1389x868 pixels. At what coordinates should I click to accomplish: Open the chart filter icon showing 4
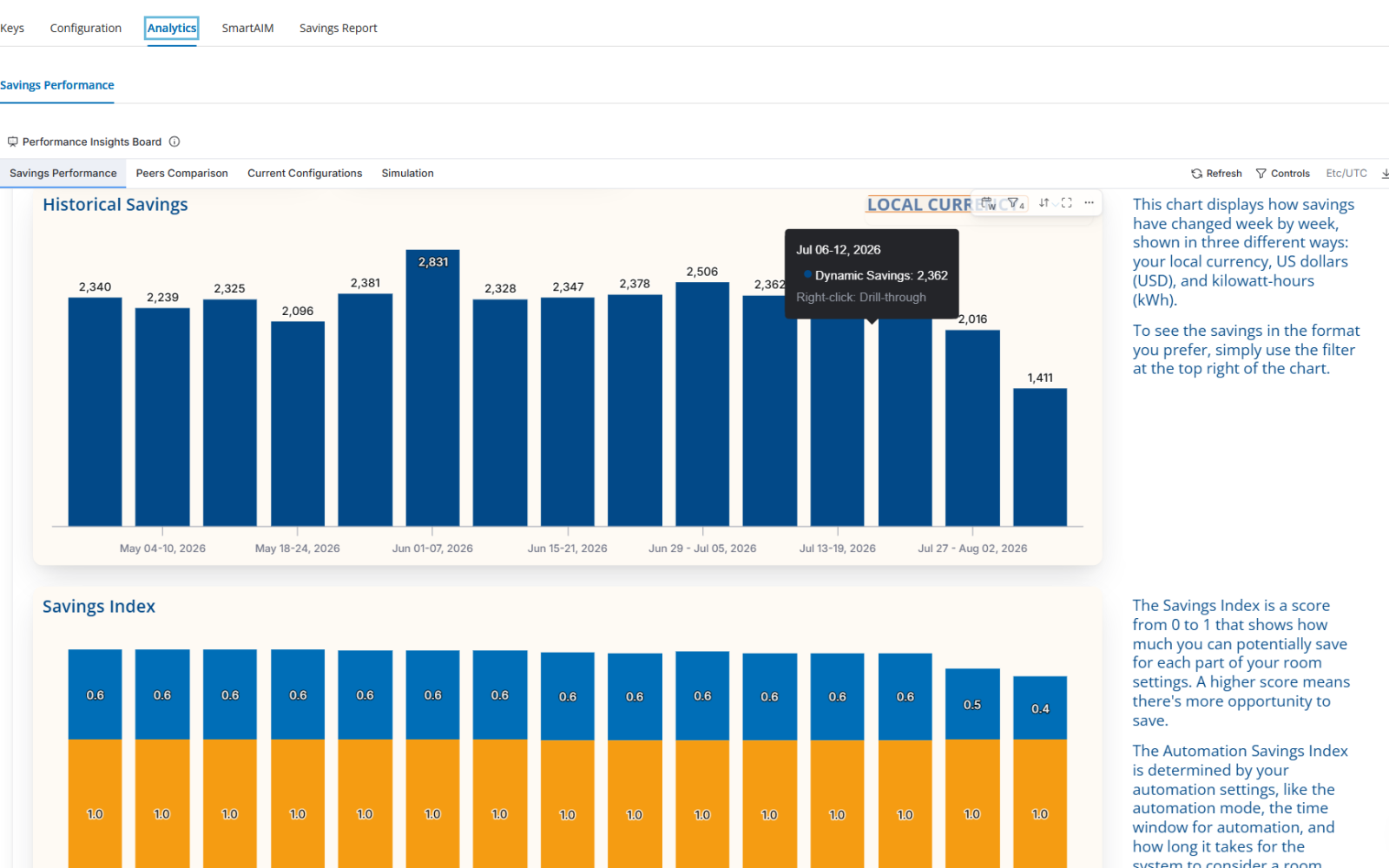tap(1015, 203)
